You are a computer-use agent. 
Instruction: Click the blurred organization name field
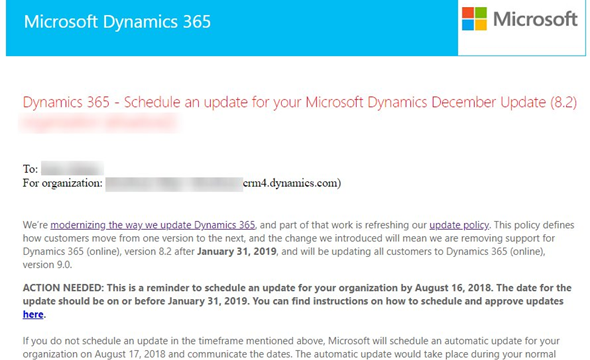174,184
